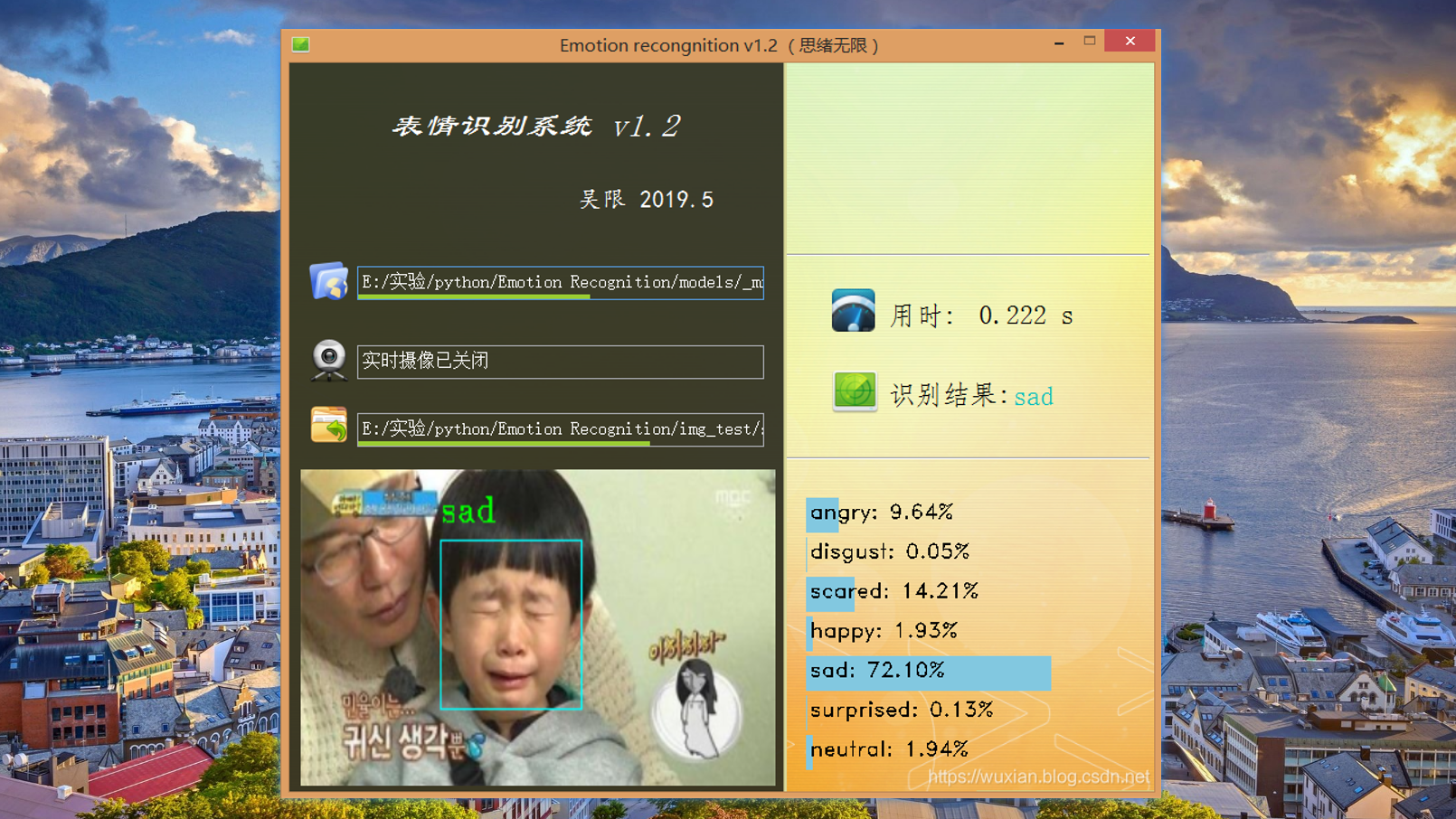Click the 吴限 2019.5 author text

647,200
